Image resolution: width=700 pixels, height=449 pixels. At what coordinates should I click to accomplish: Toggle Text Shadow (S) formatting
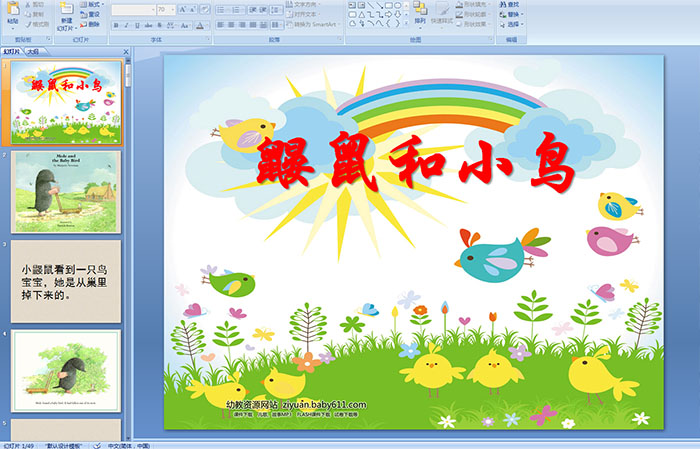tap(159, 25)
